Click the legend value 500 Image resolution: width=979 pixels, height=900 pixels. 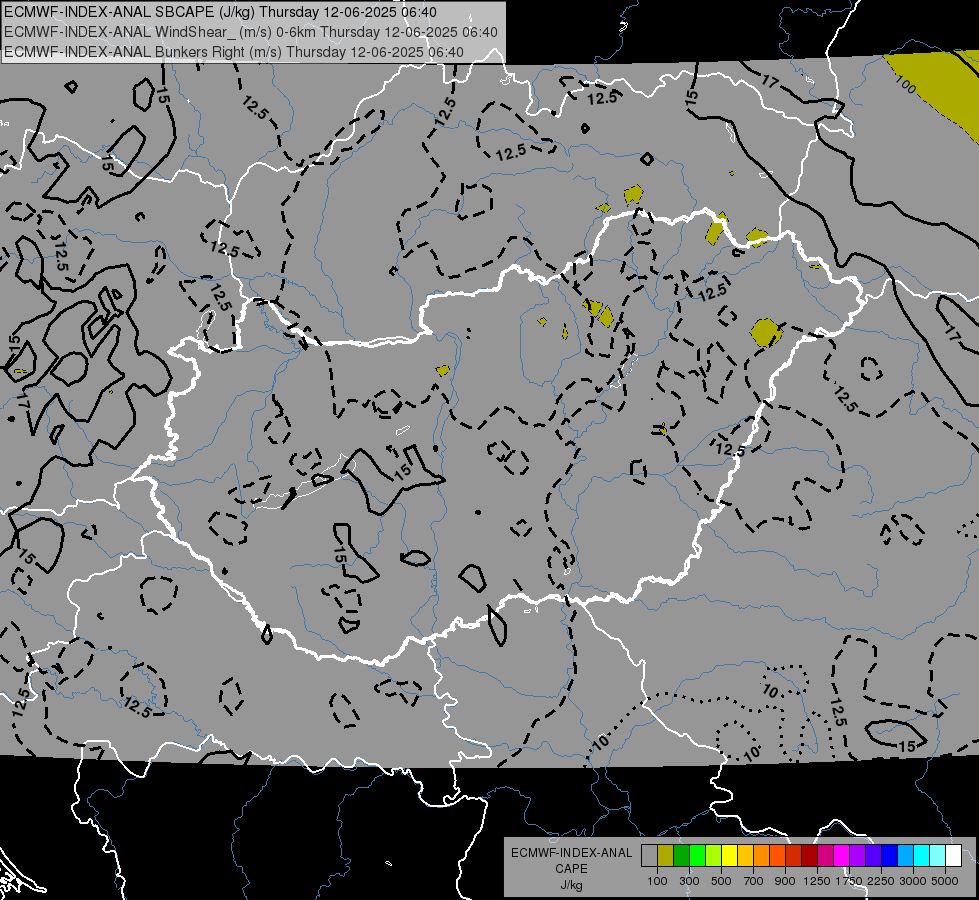tap(721, 881)
